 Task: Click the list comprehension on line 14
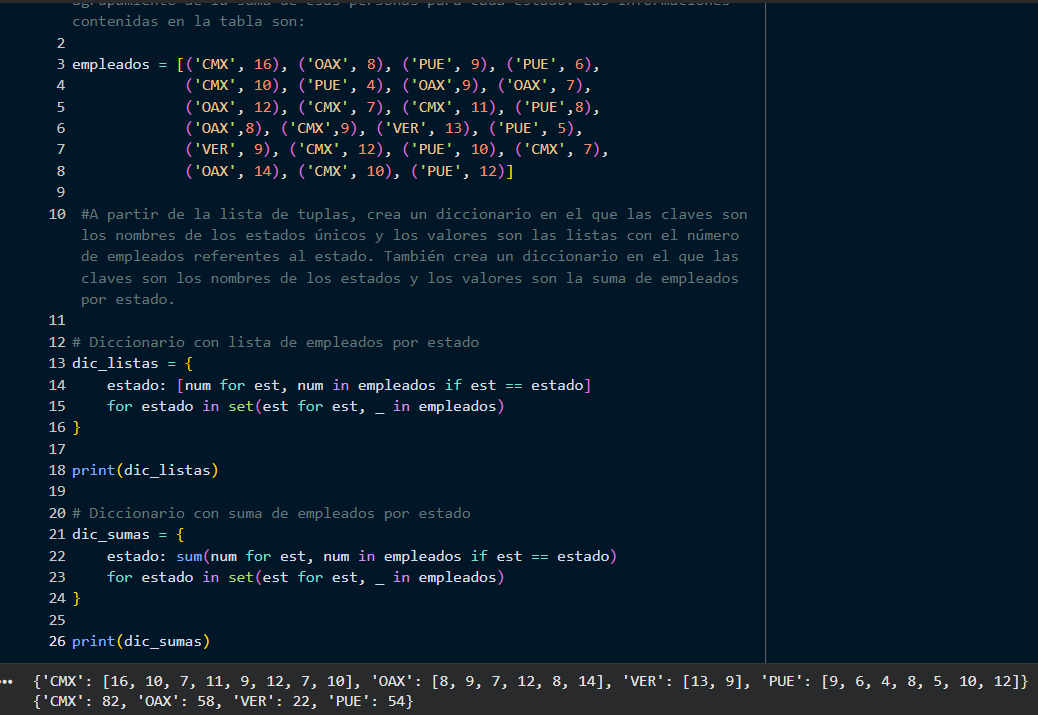click(x=384, y=385)
